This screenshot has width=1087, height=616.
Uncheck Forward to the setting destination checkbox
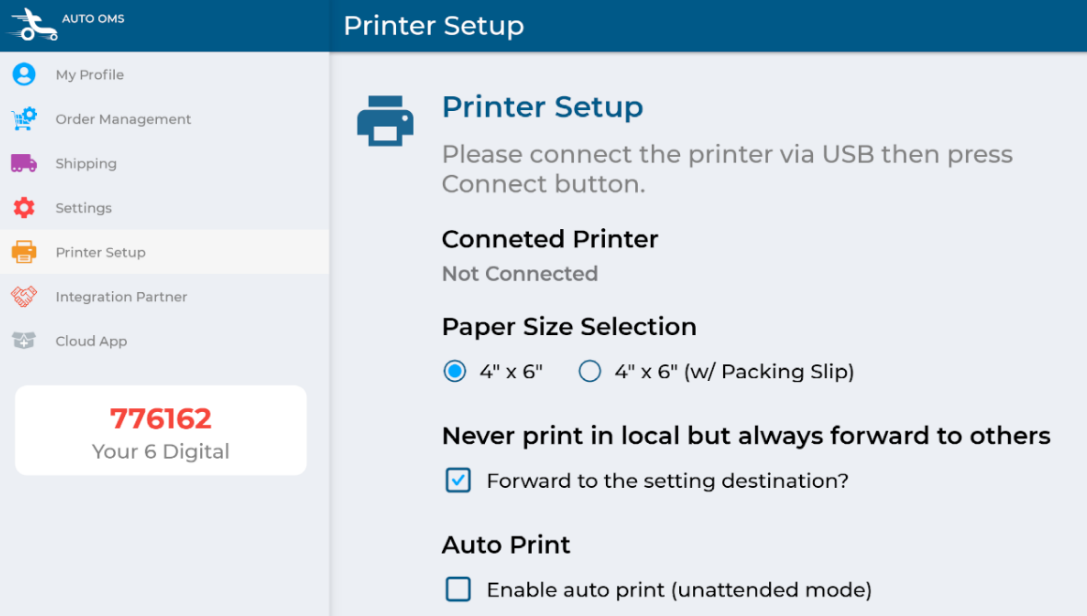[x=458, y=481]
